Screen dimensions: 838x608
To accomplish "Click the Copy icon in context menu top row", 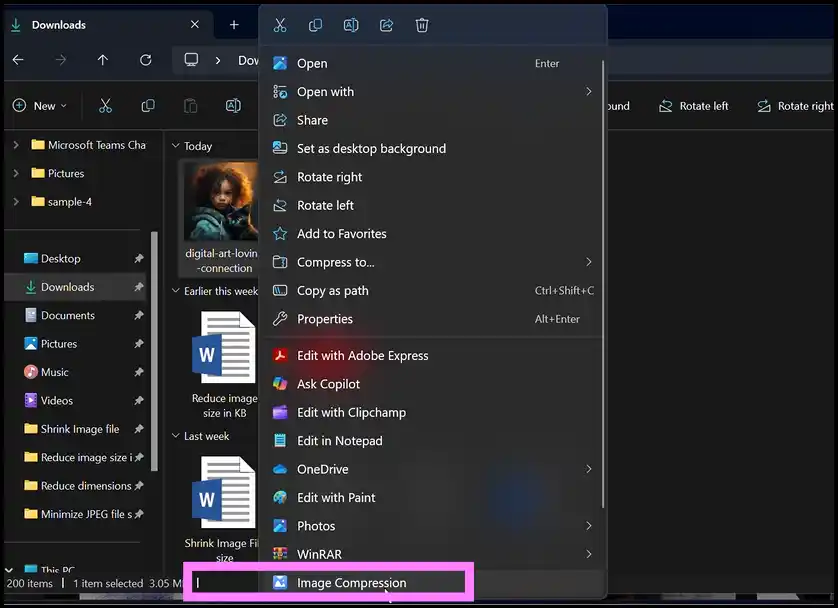I will pyautogui.click(x=315, y=25).
